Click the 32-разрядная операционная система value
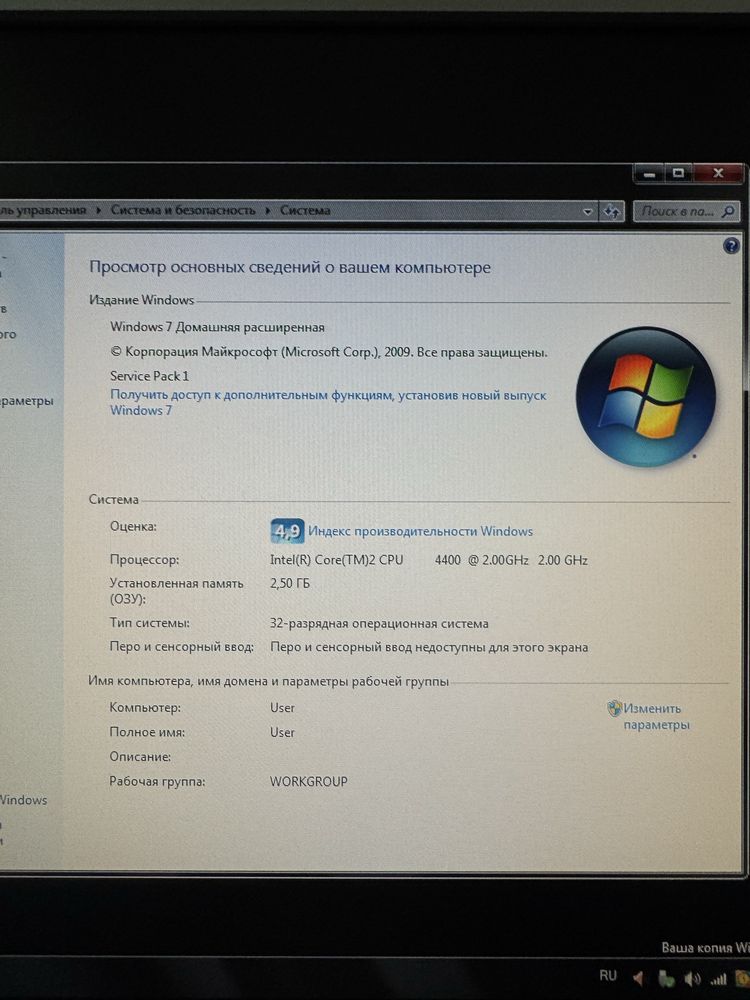The height and width of the screenshot is (1000, 750). coord(379,624)
